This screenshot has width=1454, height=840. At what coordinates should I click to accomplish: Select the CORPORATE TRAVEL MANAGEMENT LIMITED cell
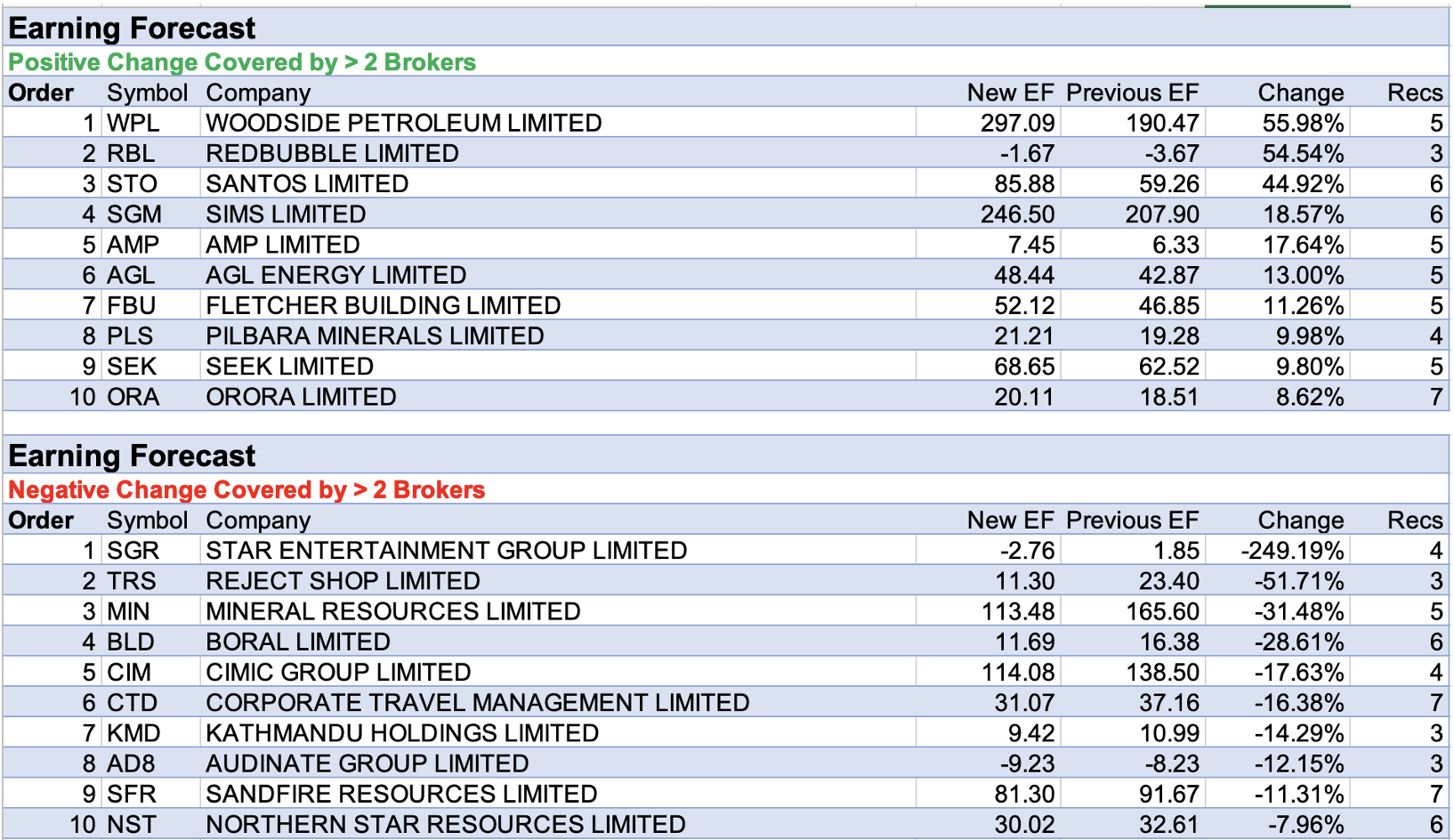477,703
